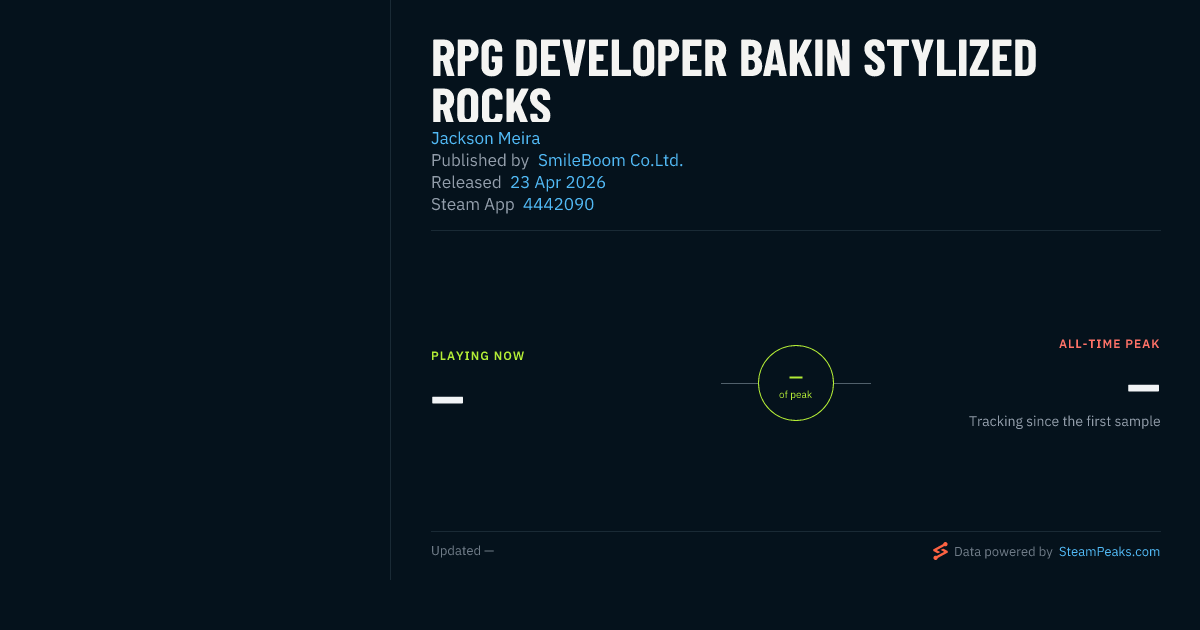
Task: Click the Steam App label
Action: 473,204
